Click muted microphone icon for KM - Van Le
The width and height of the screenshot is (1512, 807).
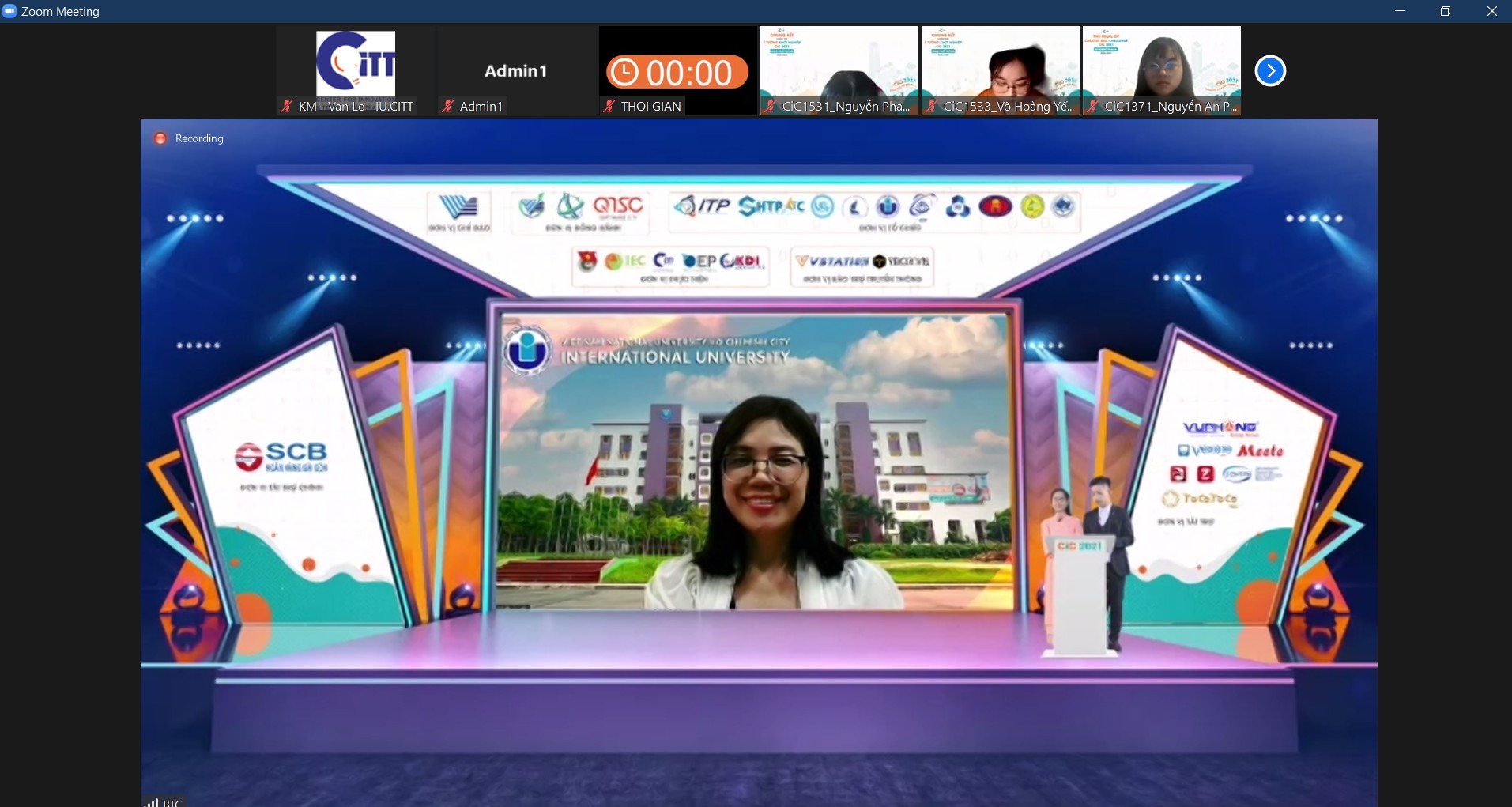[287, 106]
